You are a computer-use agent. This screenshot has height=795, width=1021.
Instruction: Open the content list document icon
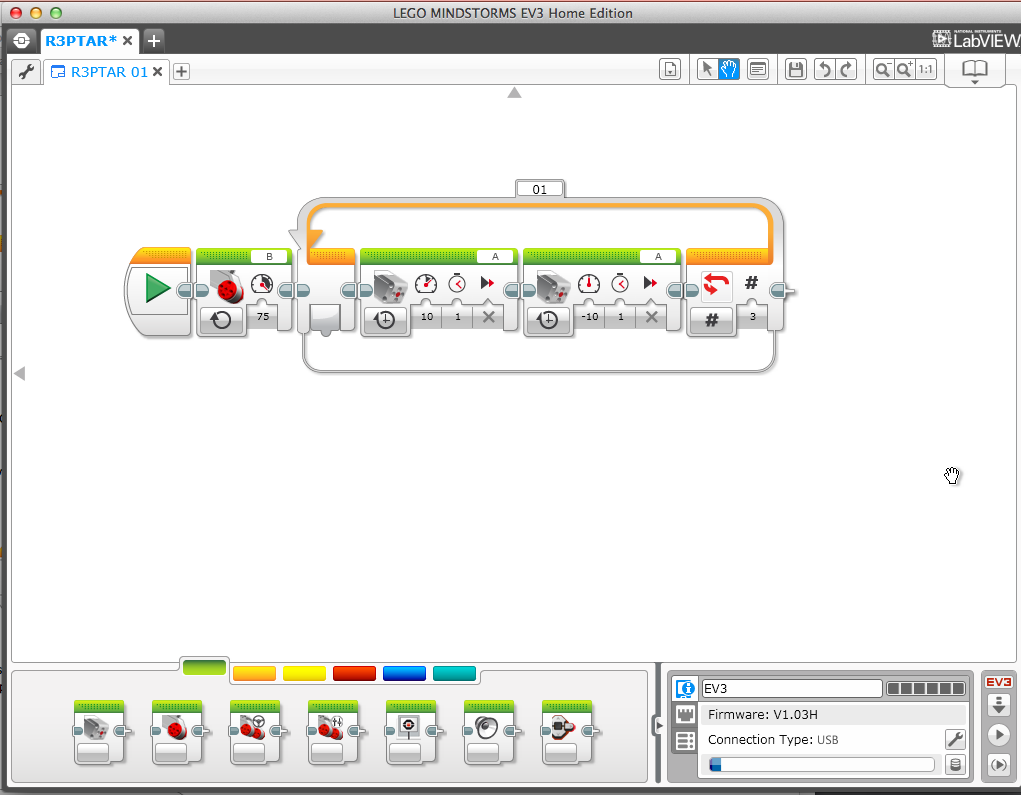click(x=670, y=69)
